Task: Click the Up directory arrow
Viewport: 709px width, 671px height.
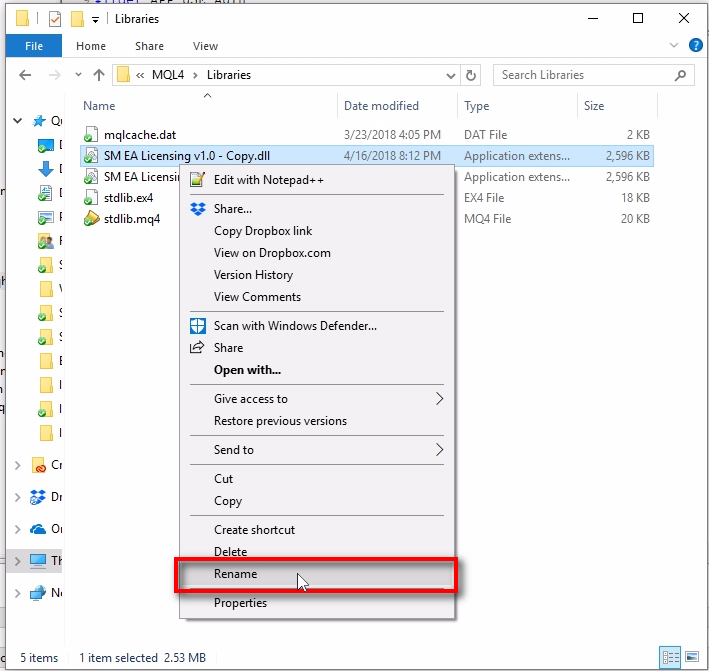Action: click(x=99, y=75)
